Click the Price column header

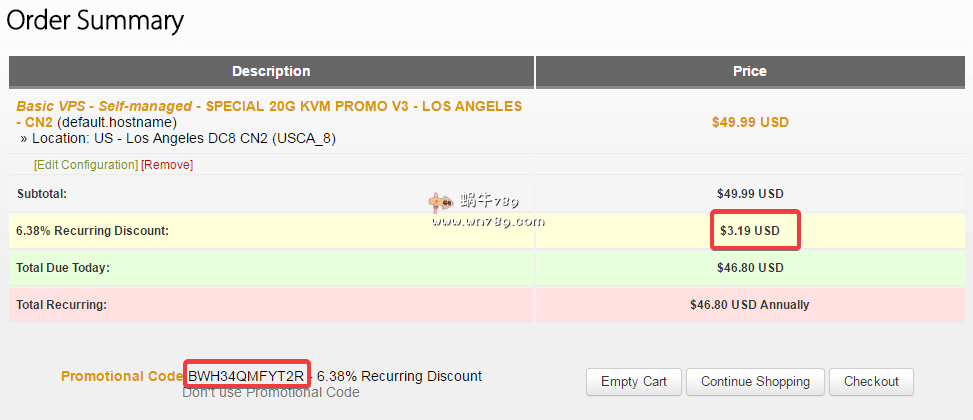pyautogui.click(x=750, y=71)
